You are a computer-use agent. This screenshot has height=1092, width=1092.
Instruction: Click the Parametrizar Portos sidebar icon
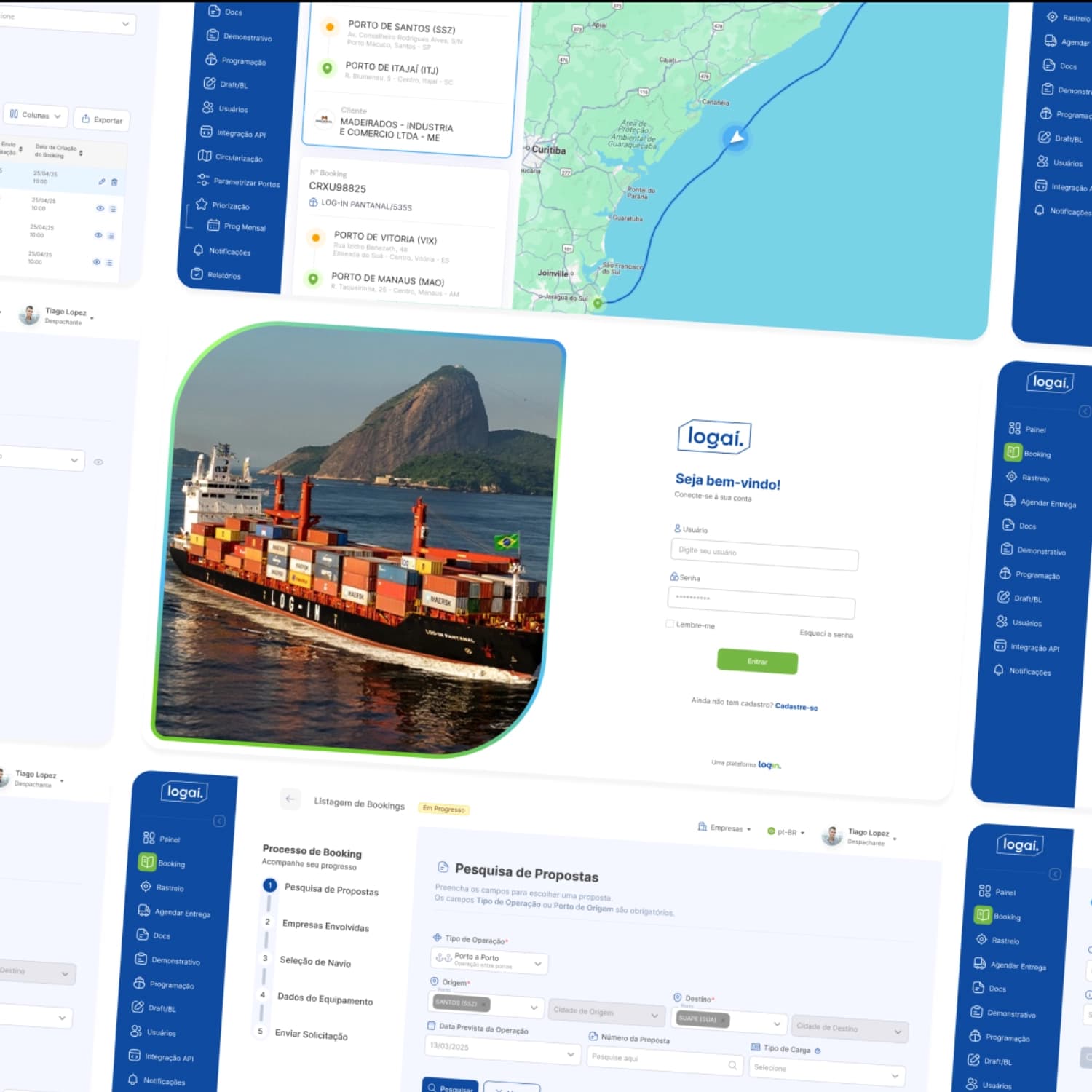203,179
